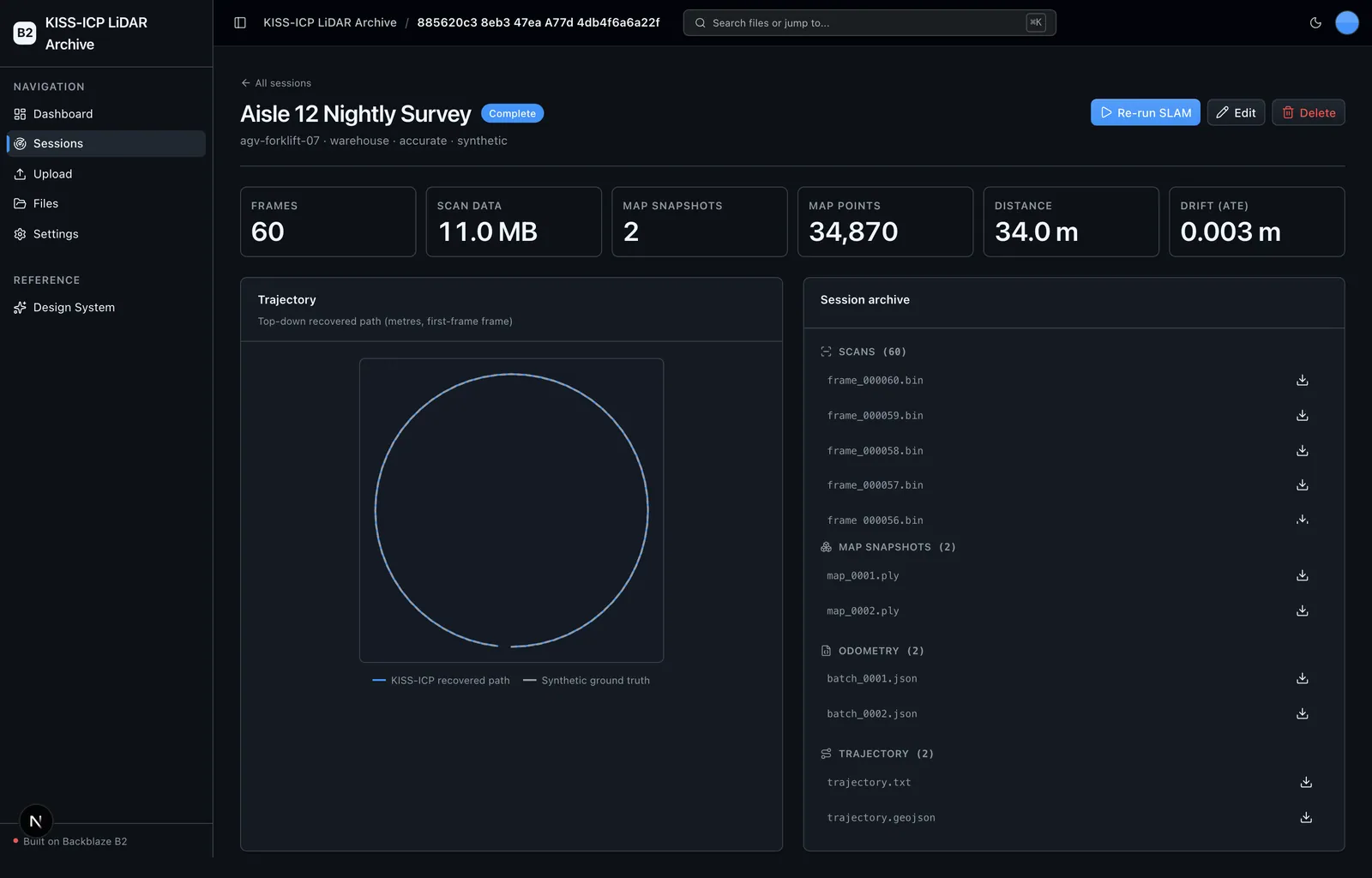This screenshot has height=878, width=1372.
Task: Open Dashboard in navigation
Action: [x=106, y=114]
